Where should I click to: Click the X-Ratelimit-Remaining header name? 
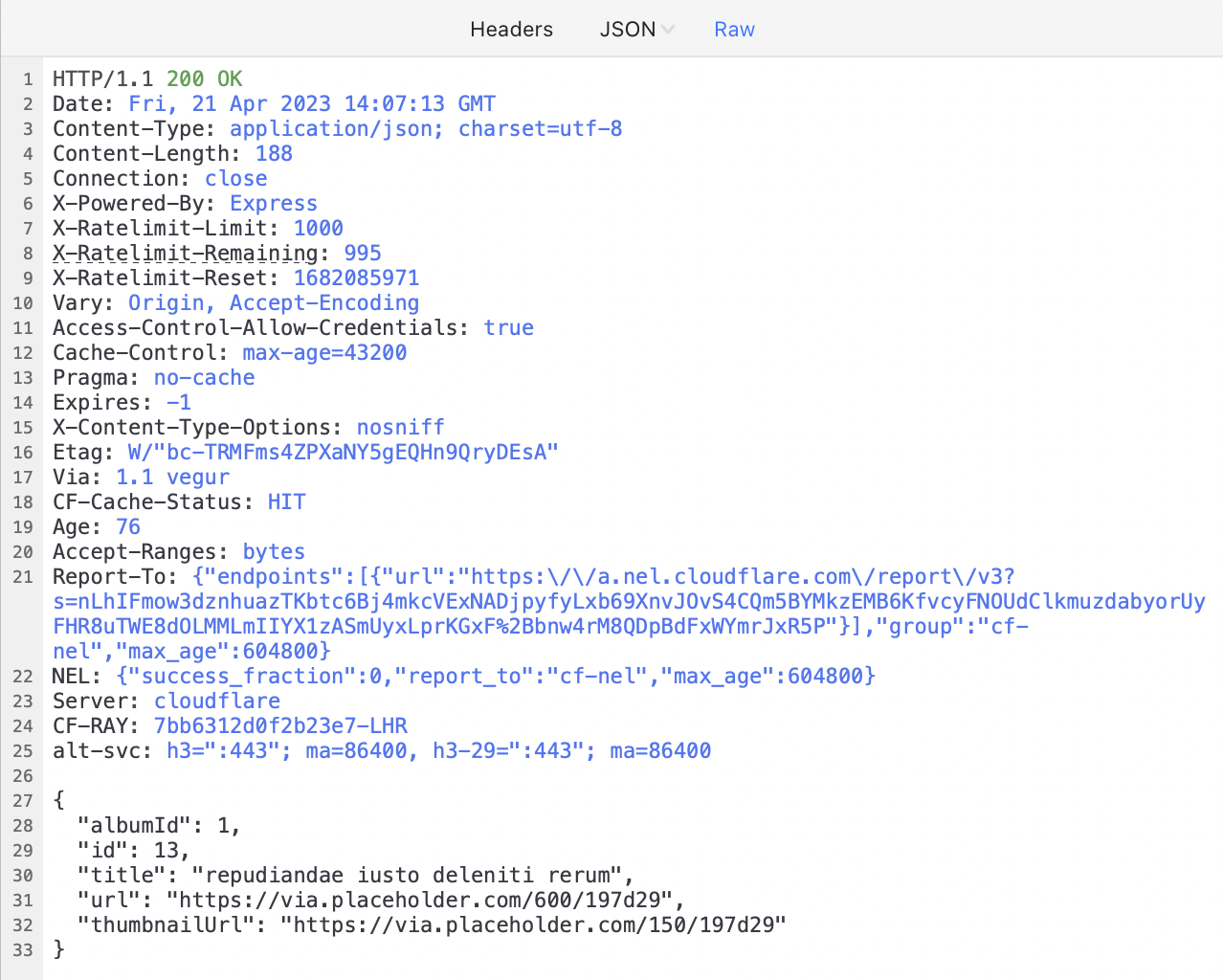pyautogui.click(x=185, y=253)
